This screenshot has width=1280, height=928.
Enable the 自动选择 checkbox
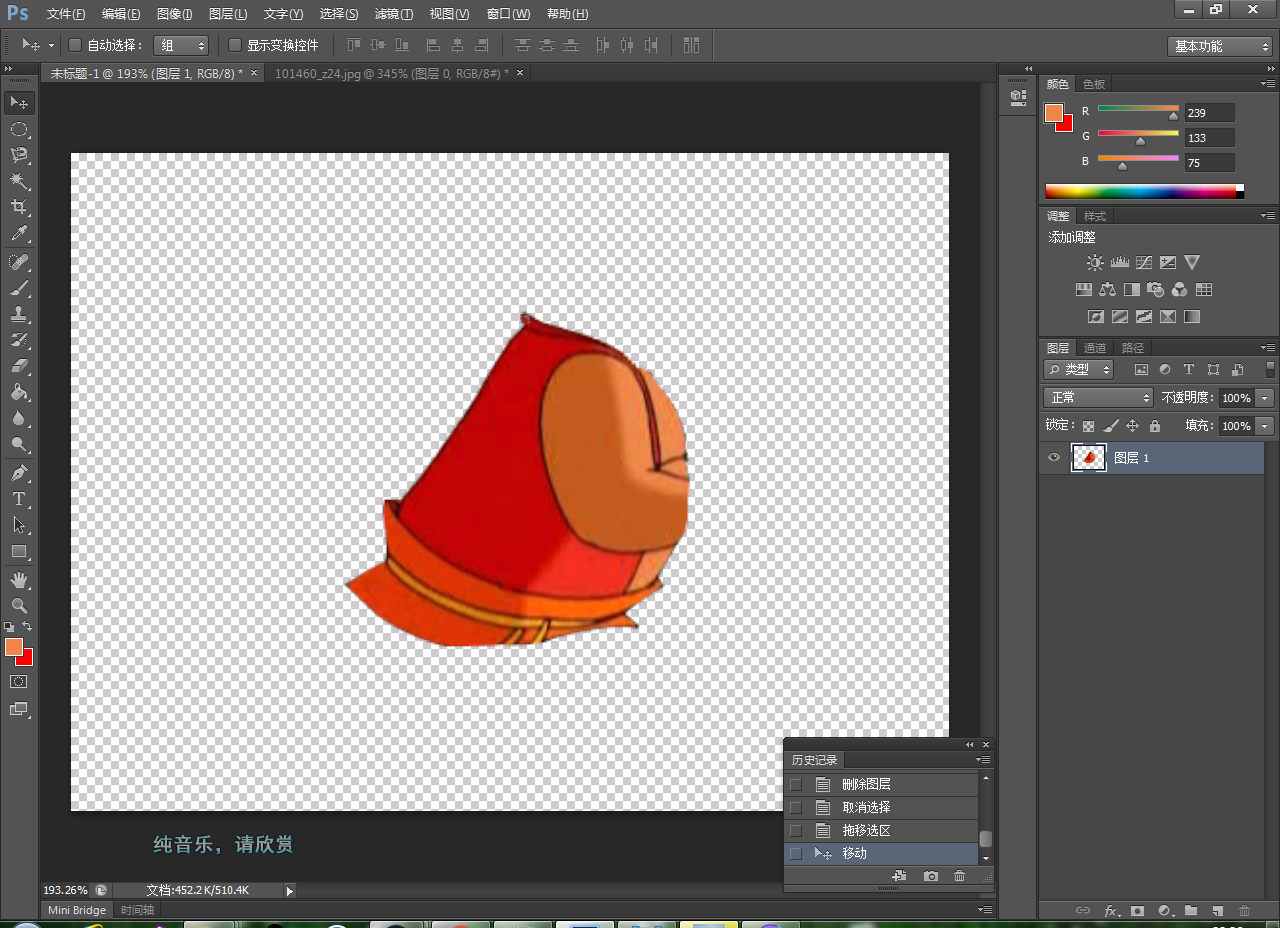75,45
